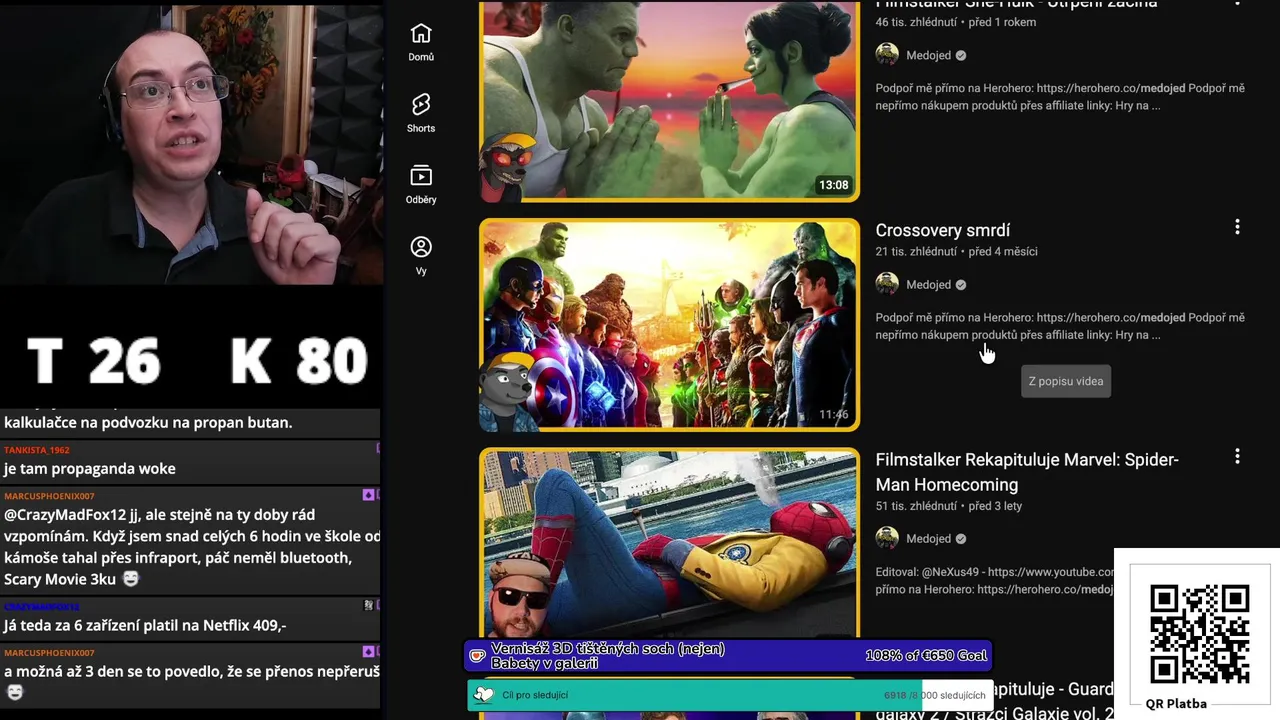Image resolution: width=1280 pixels, height=720 pixels.
Task: Open Filmstalker Rekapituluje Marvel: Spider-Man Homecoming title
Action: (1027, 472)
